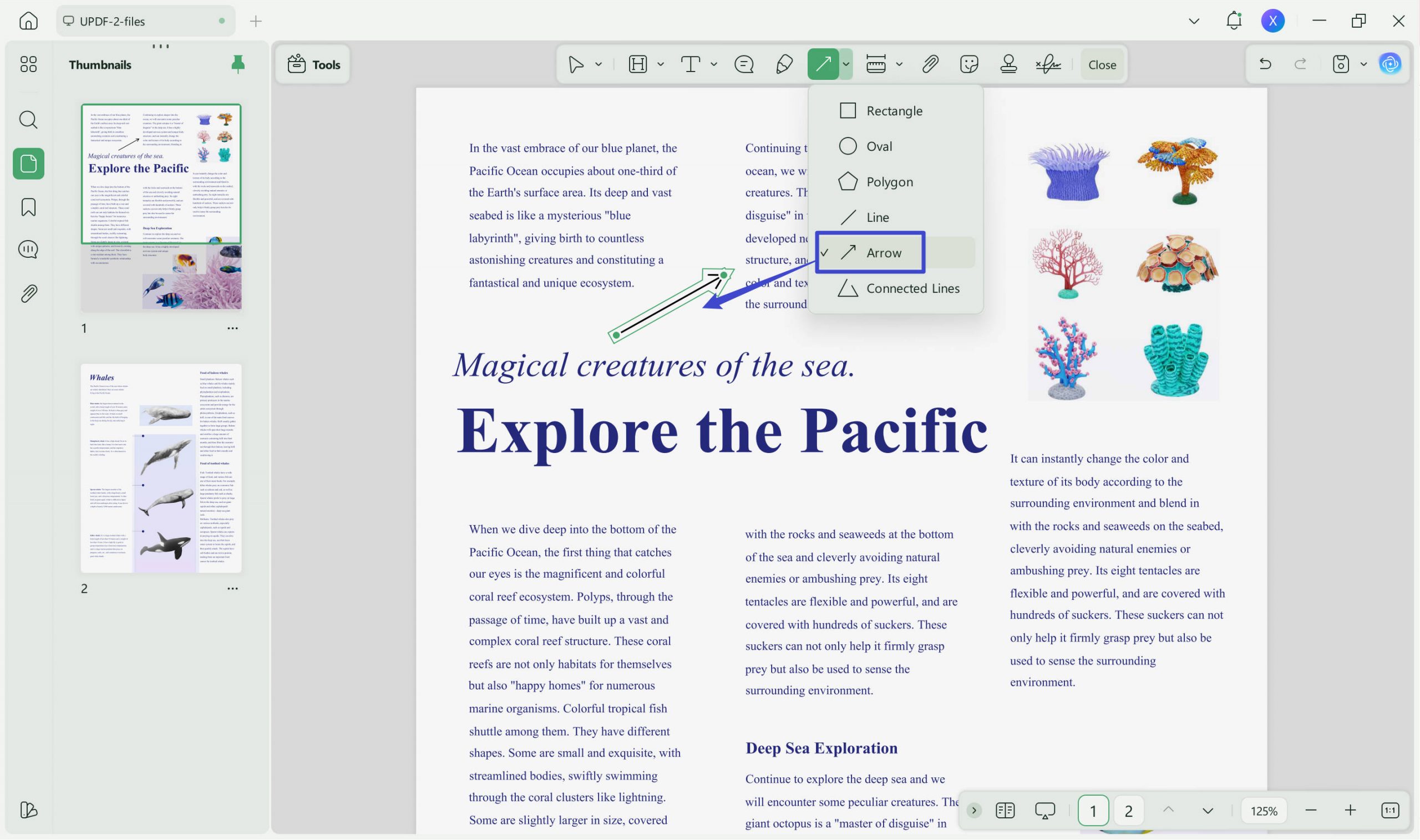Zoom in with plus button
Screen dimensions: 1420x840
point(1350,811)
